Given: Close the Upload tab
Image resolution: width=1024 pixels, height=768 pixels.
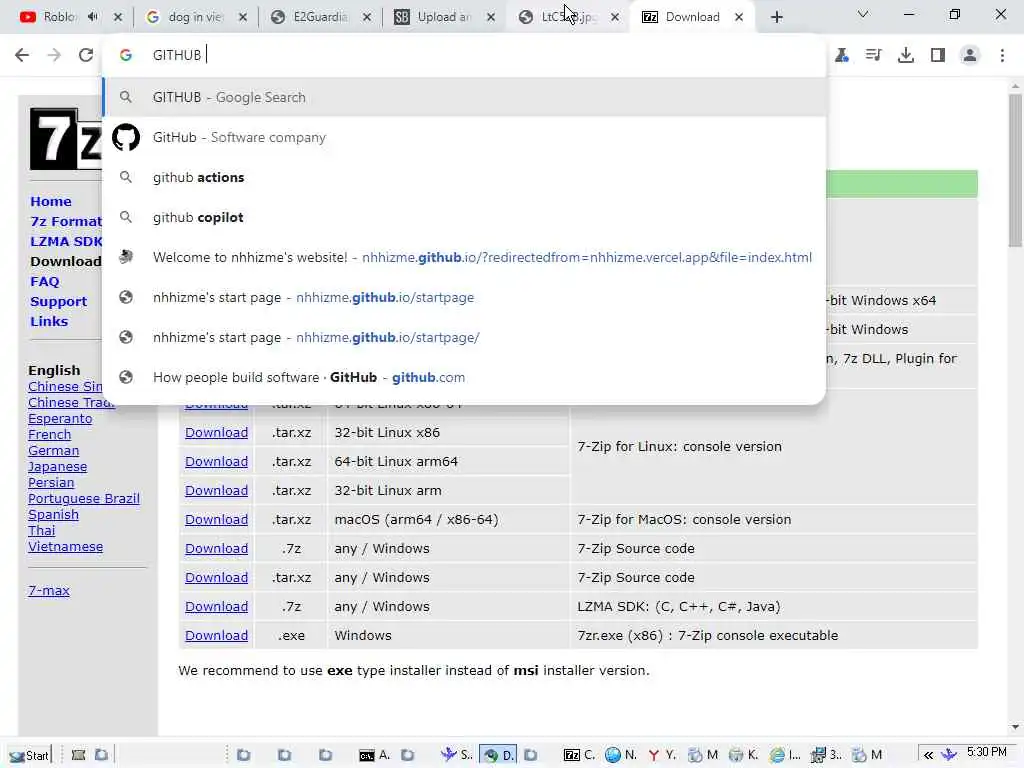Looking at the screenshot, I should [x=491, y=17].
